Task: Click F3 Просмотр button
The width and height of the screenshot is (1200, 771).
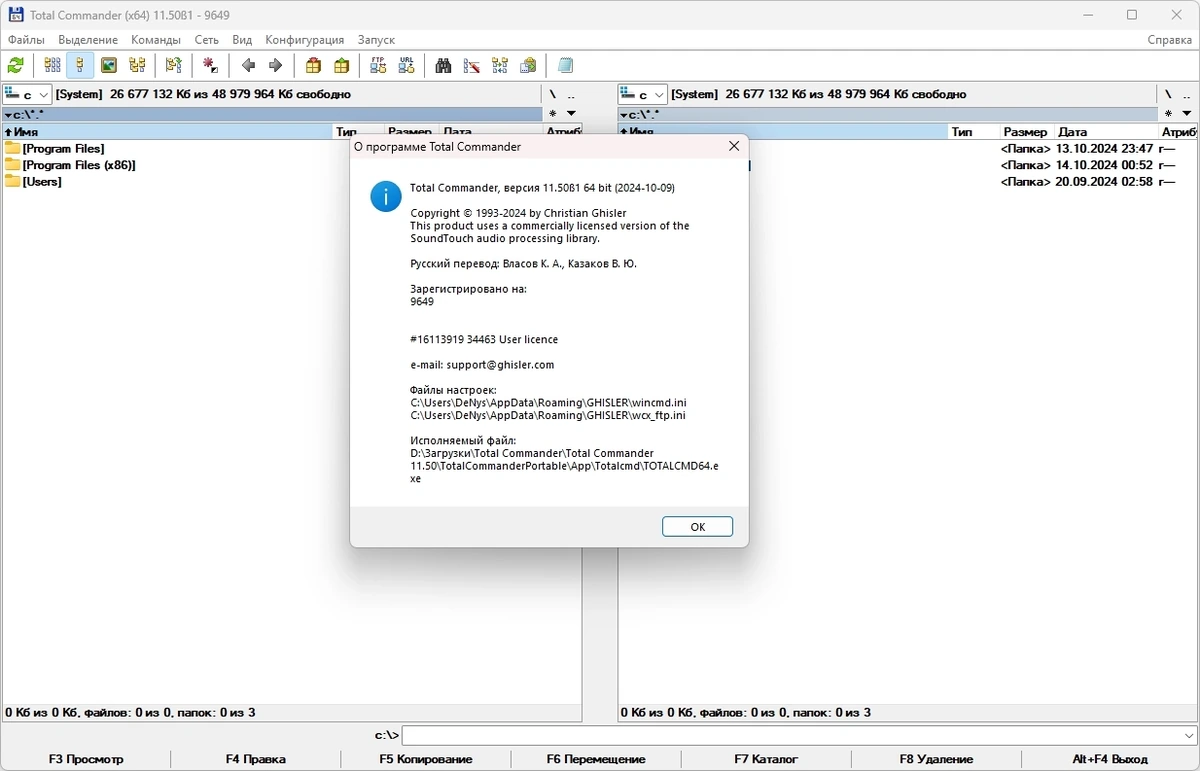Action: [x=86, y=759]
